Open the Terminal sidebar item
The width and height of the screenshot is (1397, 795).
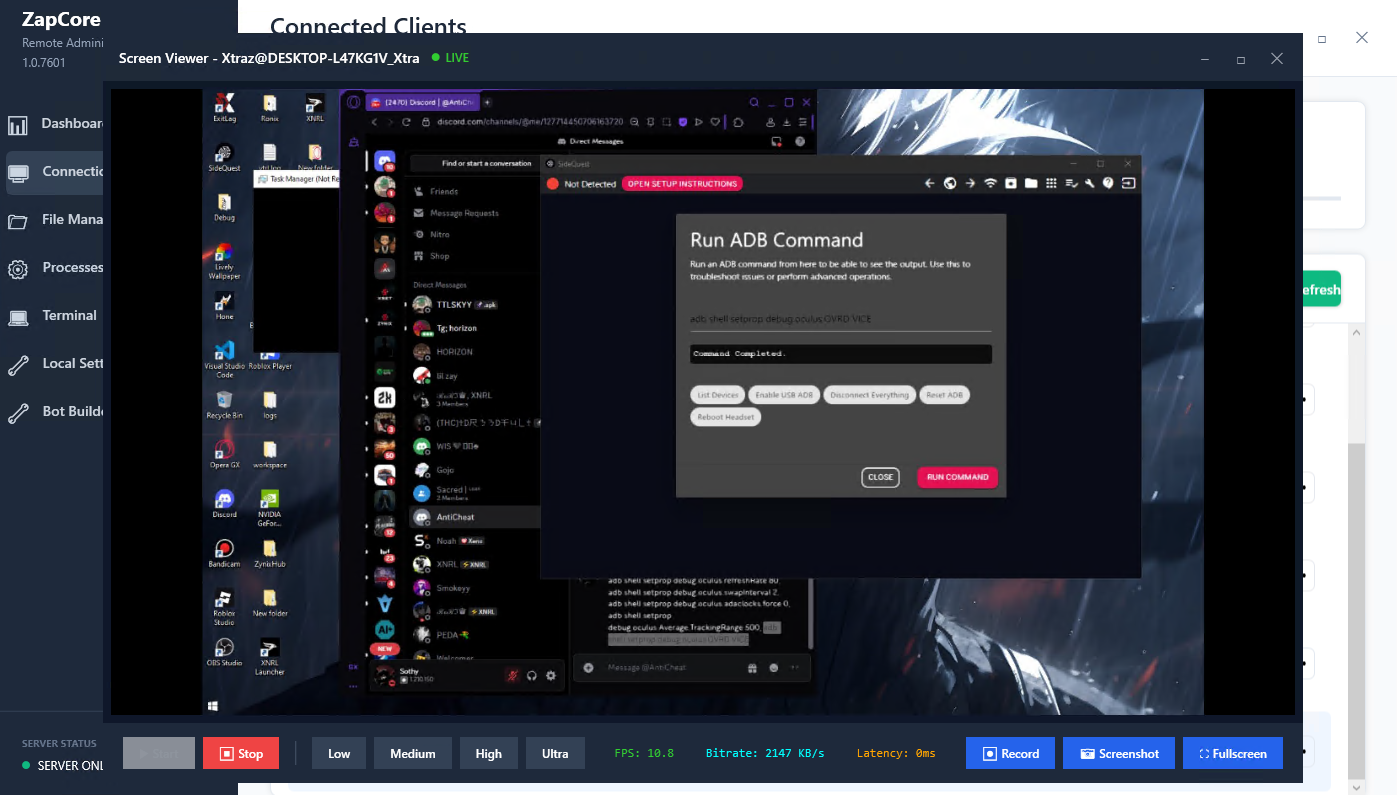[x=54, y=316]
